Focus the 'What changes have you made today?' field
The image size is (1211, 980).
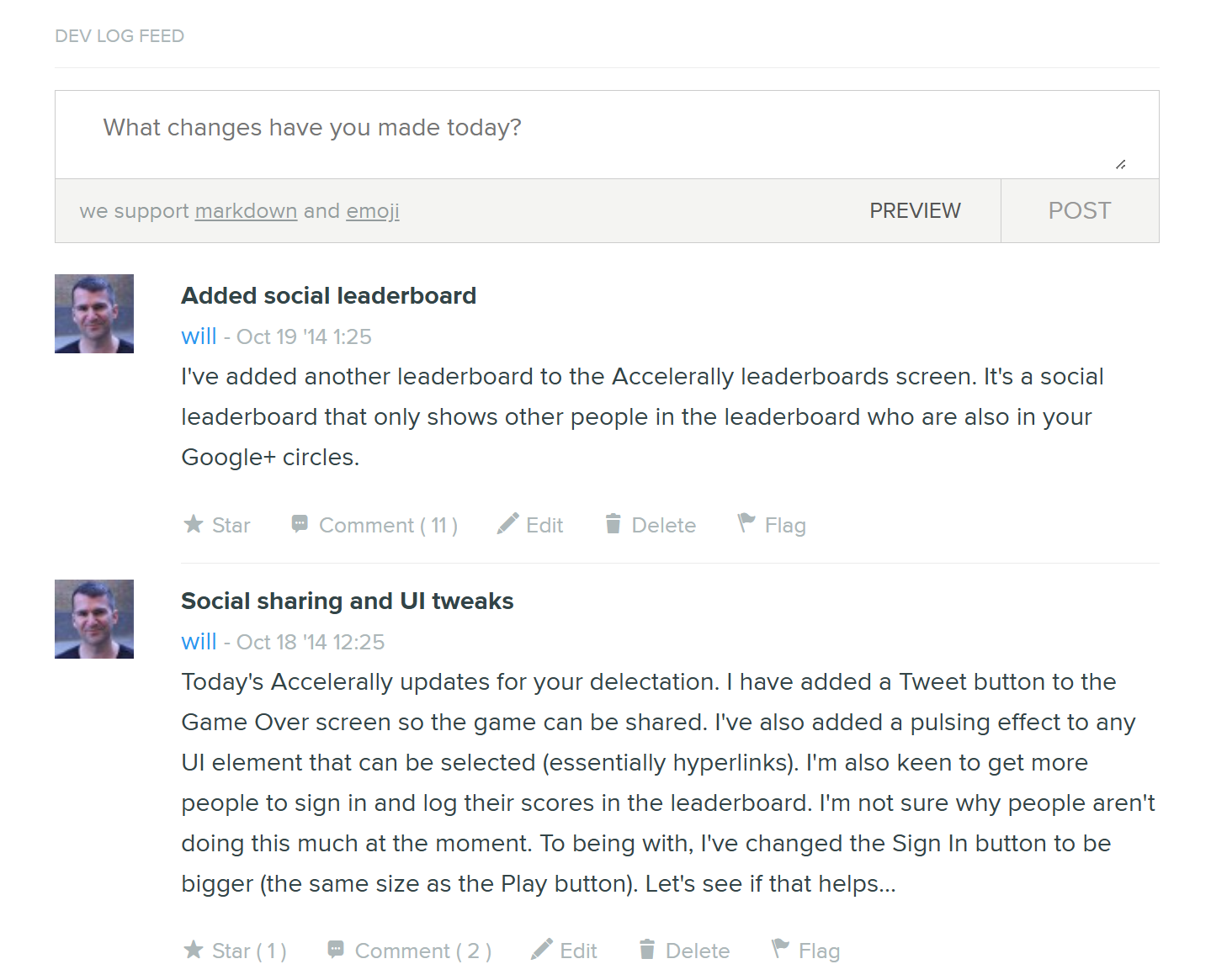(607, 135)
